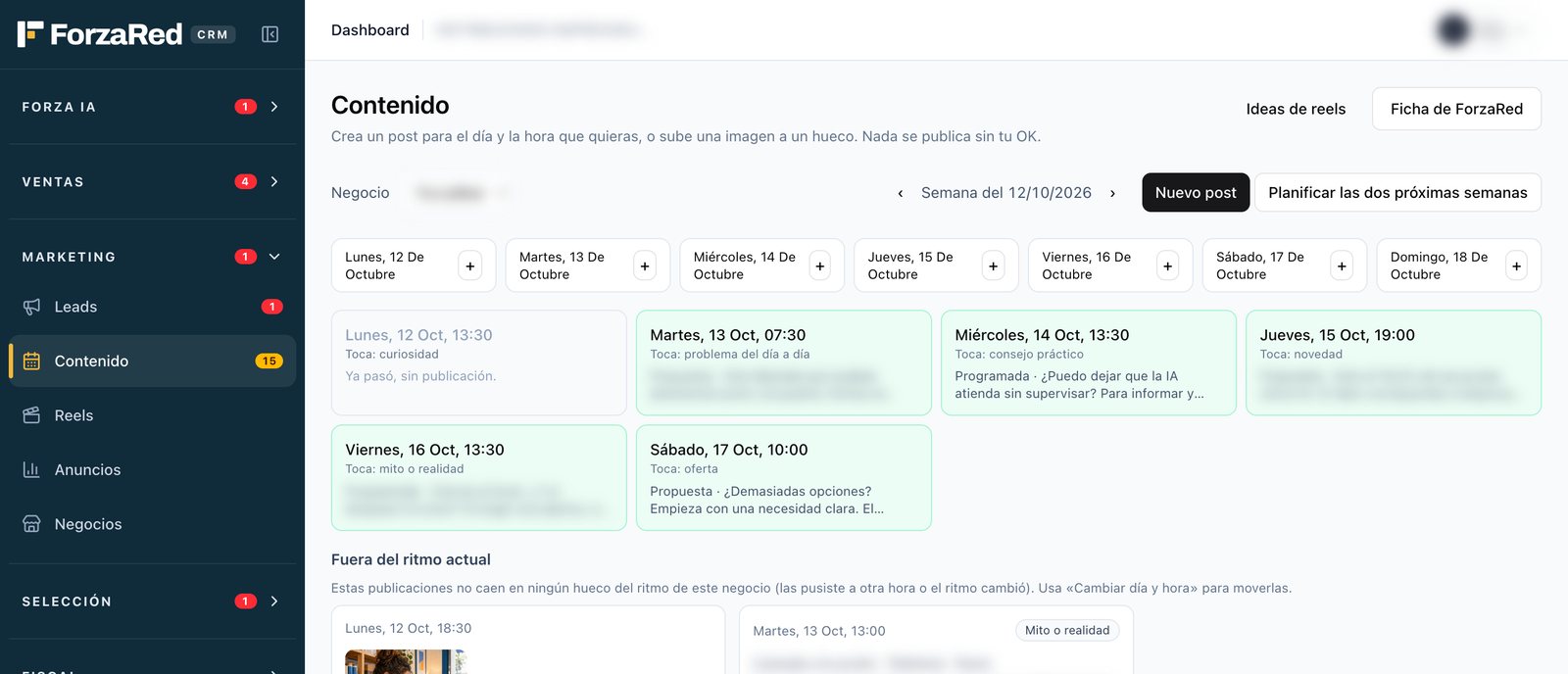
Task: Open the Jueves, 15 Oct, 19:00 card
Action: [1394, 362]
